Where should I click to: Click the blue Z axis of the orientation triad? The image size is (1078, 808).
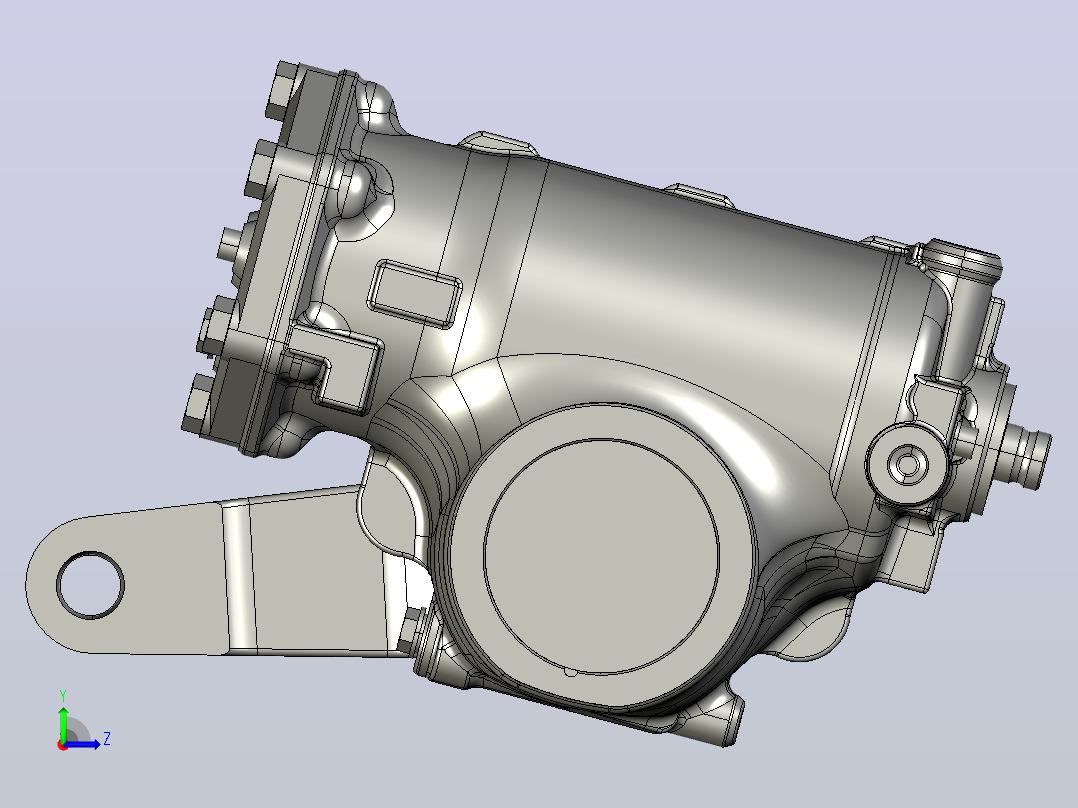82,744
